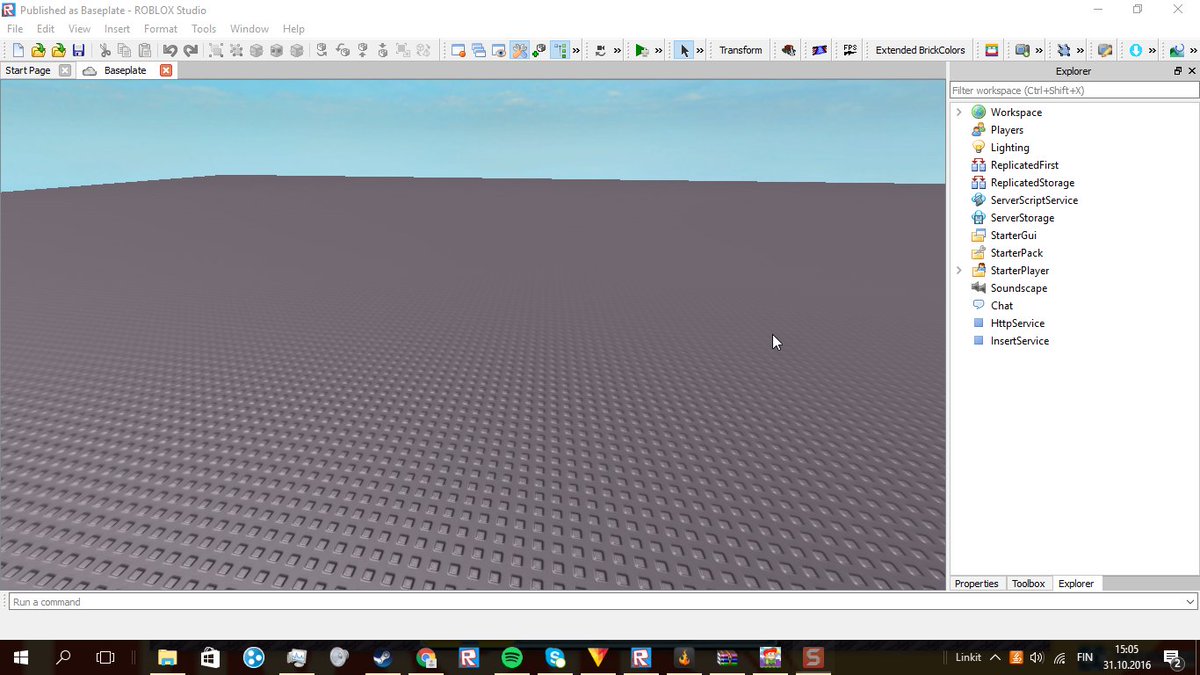Select the arrow Select tool

[685, 50]
